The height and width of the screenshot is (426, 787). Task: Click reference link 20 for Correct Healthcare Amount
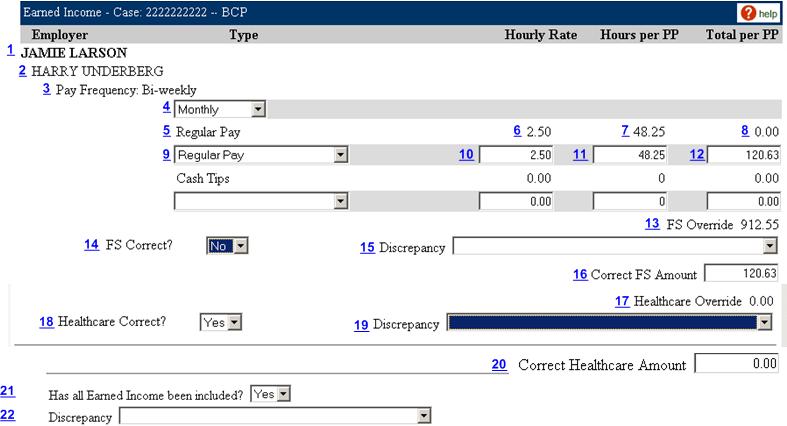coord(499,364)
